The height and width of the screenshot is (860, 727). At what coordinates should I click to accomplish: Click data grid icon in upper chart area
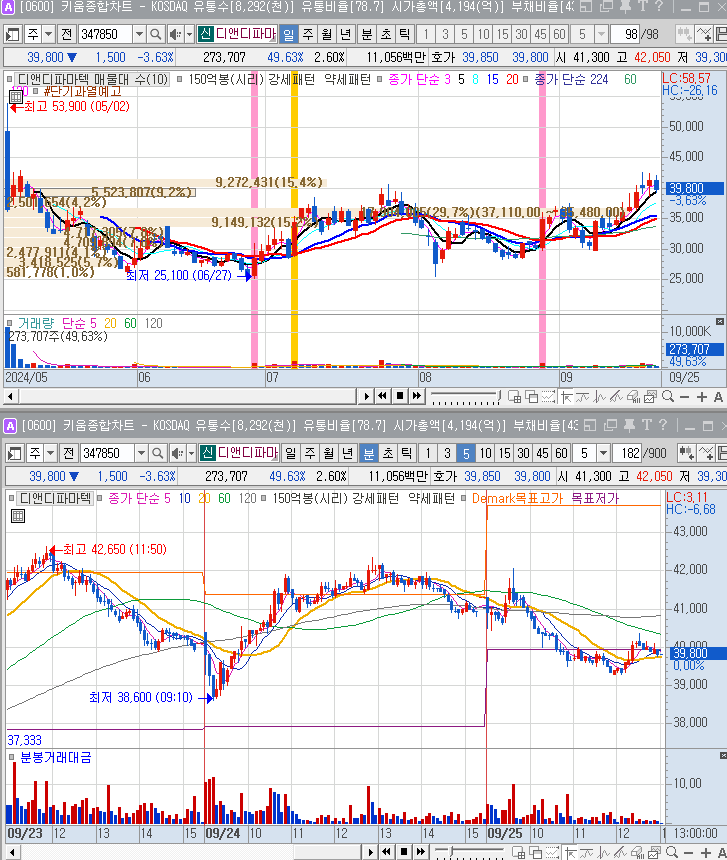click(x=16, y=97)
